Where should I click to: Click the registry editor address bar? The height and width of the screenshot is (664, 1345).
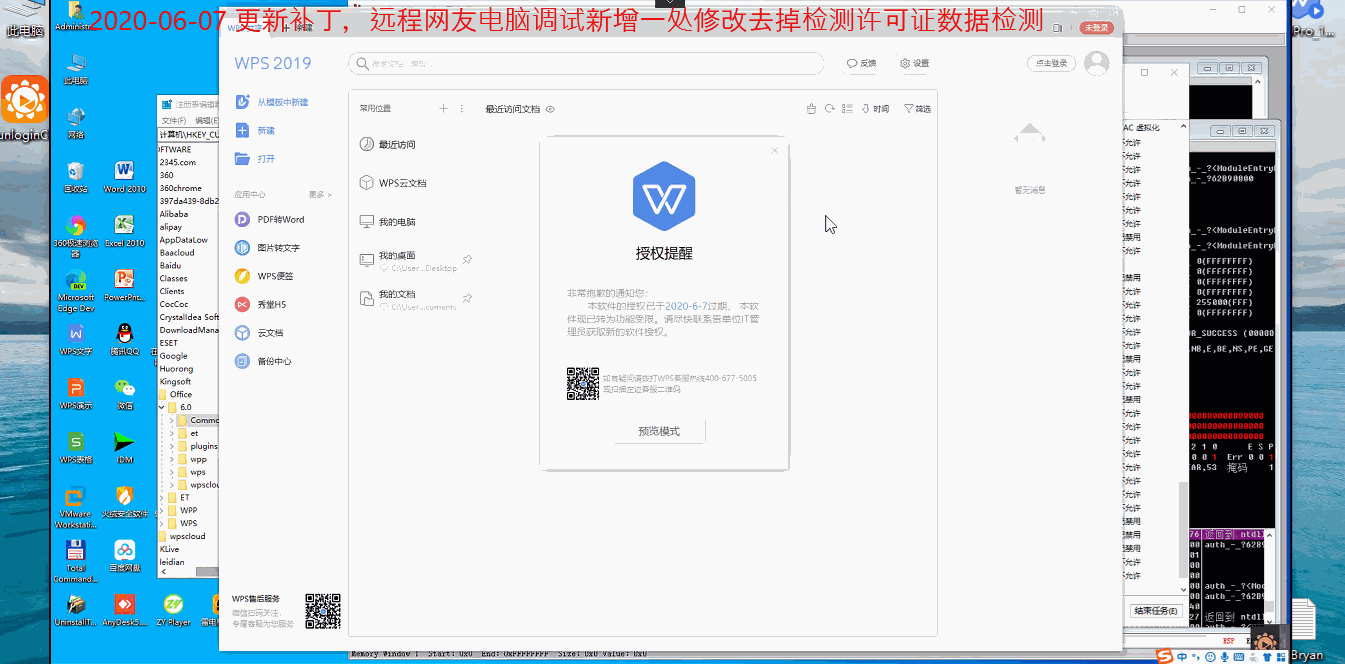coord(188,134)
